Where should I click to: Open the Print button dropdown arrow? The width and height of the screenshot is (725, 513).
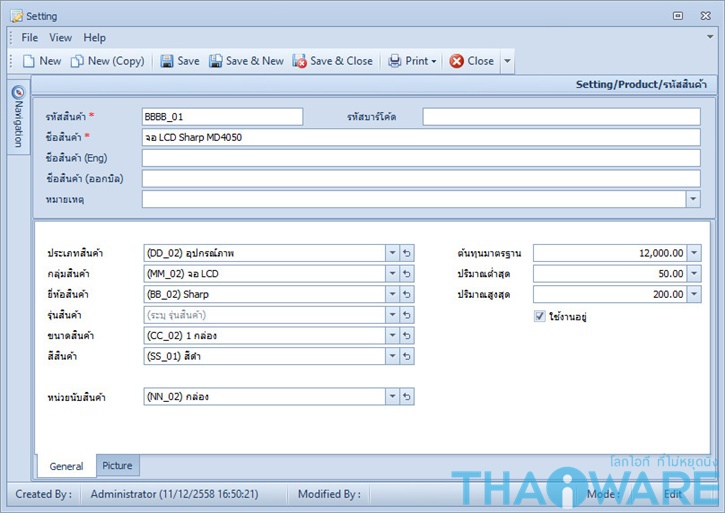(x=434, y=62)
